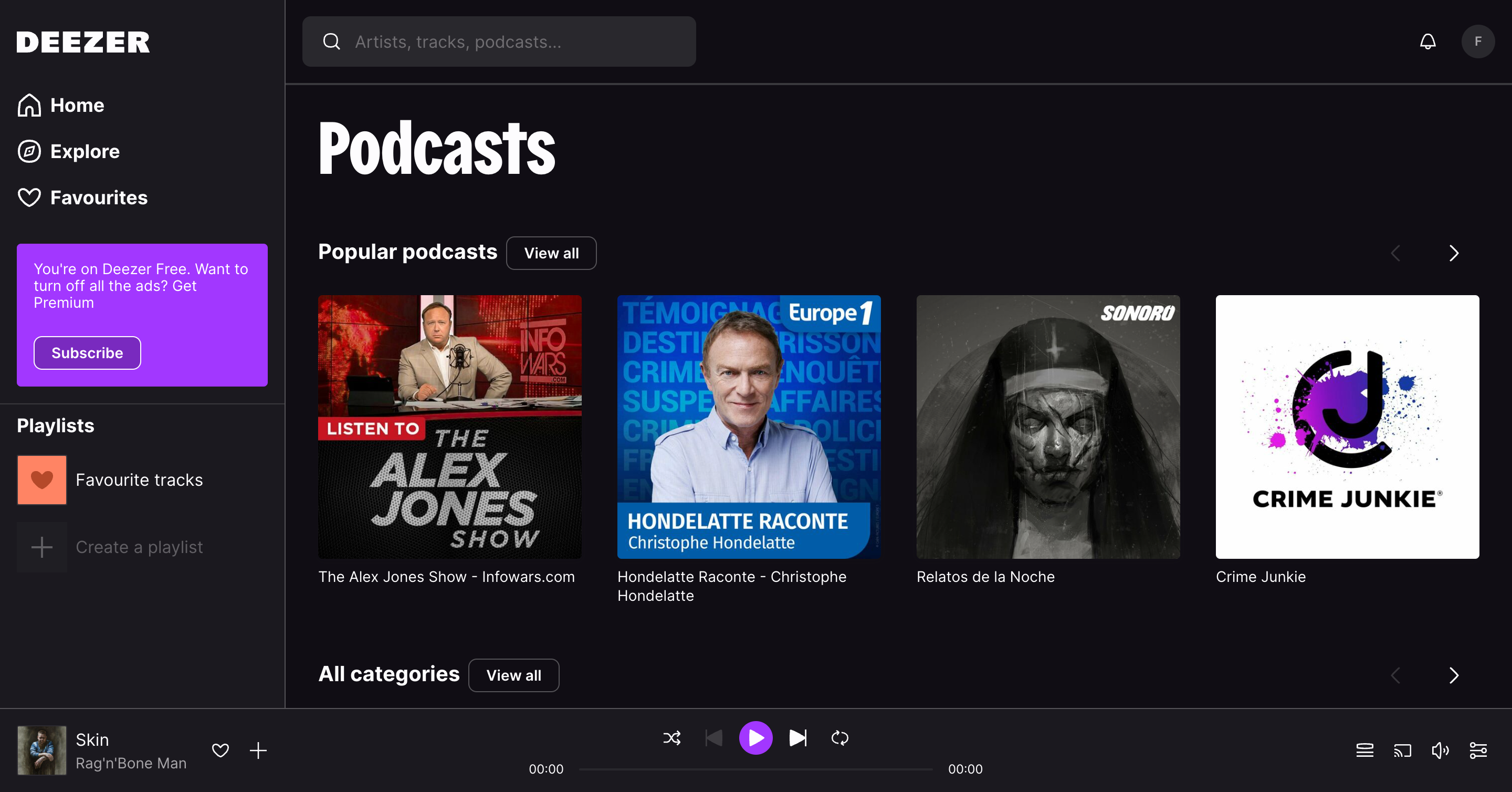Click the Artists tracks podcasts search field
Viewport: 1512px width, 792px height.
point(499,41)
